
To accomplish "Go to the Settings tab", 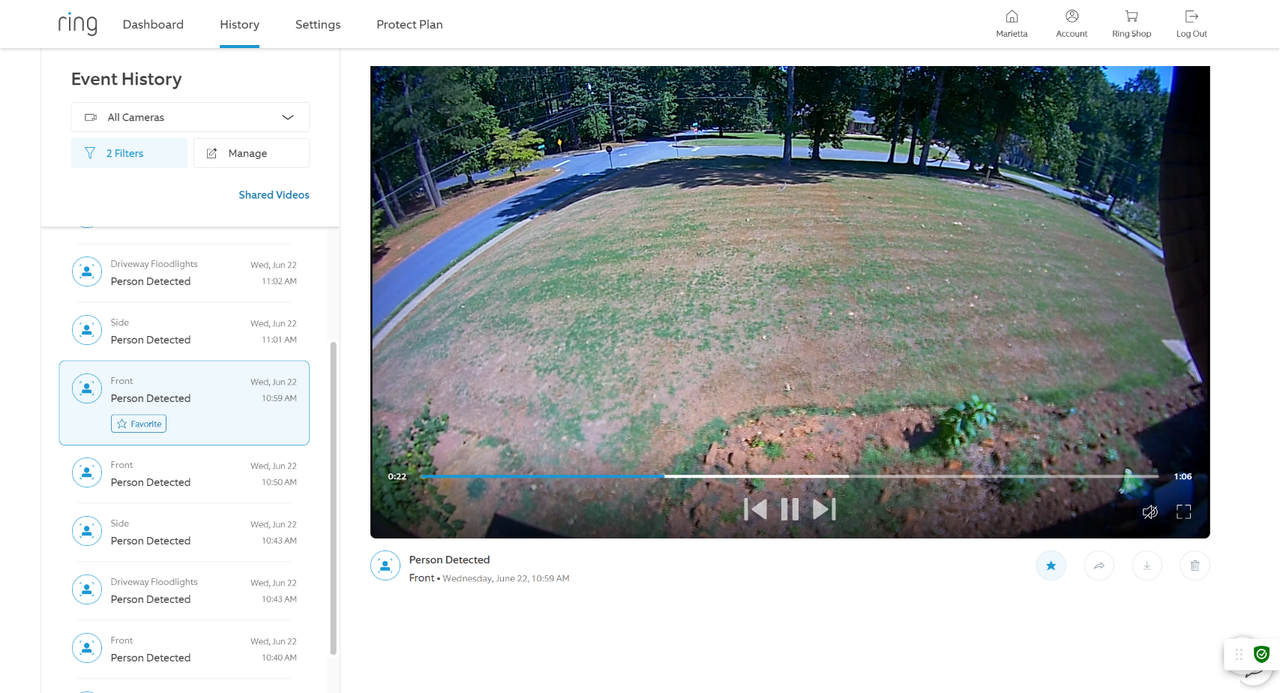I will [318, 24].
